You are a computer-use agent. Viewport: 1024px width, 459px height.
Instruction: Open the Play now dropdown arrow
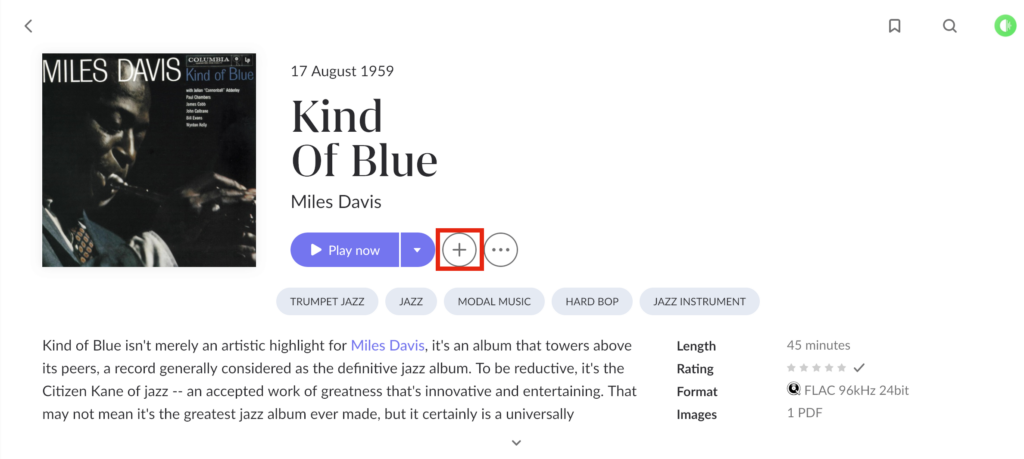pos(417,249)
